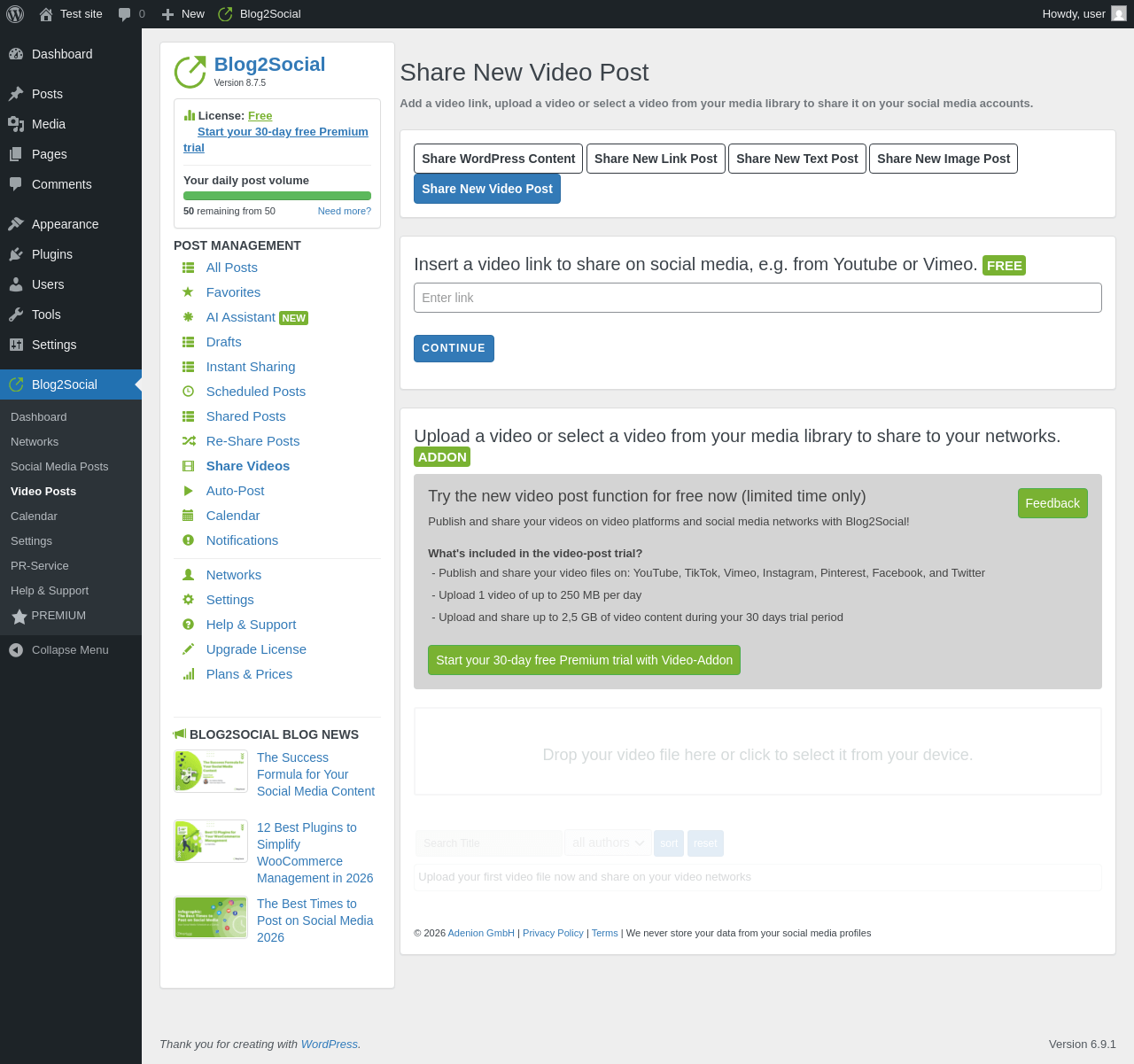Open the Howdy user account menu
This screenshot has width=1134, height=1064.
point(1084,14)
